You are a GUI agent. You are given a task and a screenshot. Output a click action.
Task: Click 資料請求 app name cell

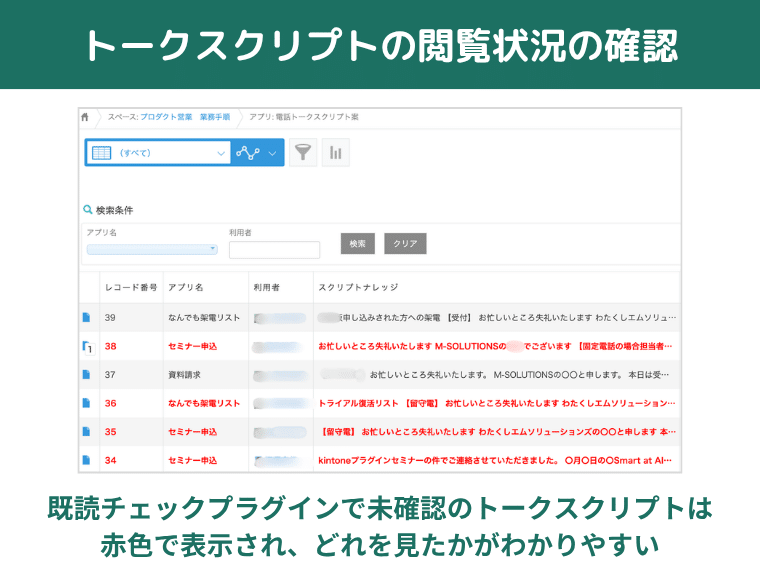pyautogui.click(x=184, y=375)
